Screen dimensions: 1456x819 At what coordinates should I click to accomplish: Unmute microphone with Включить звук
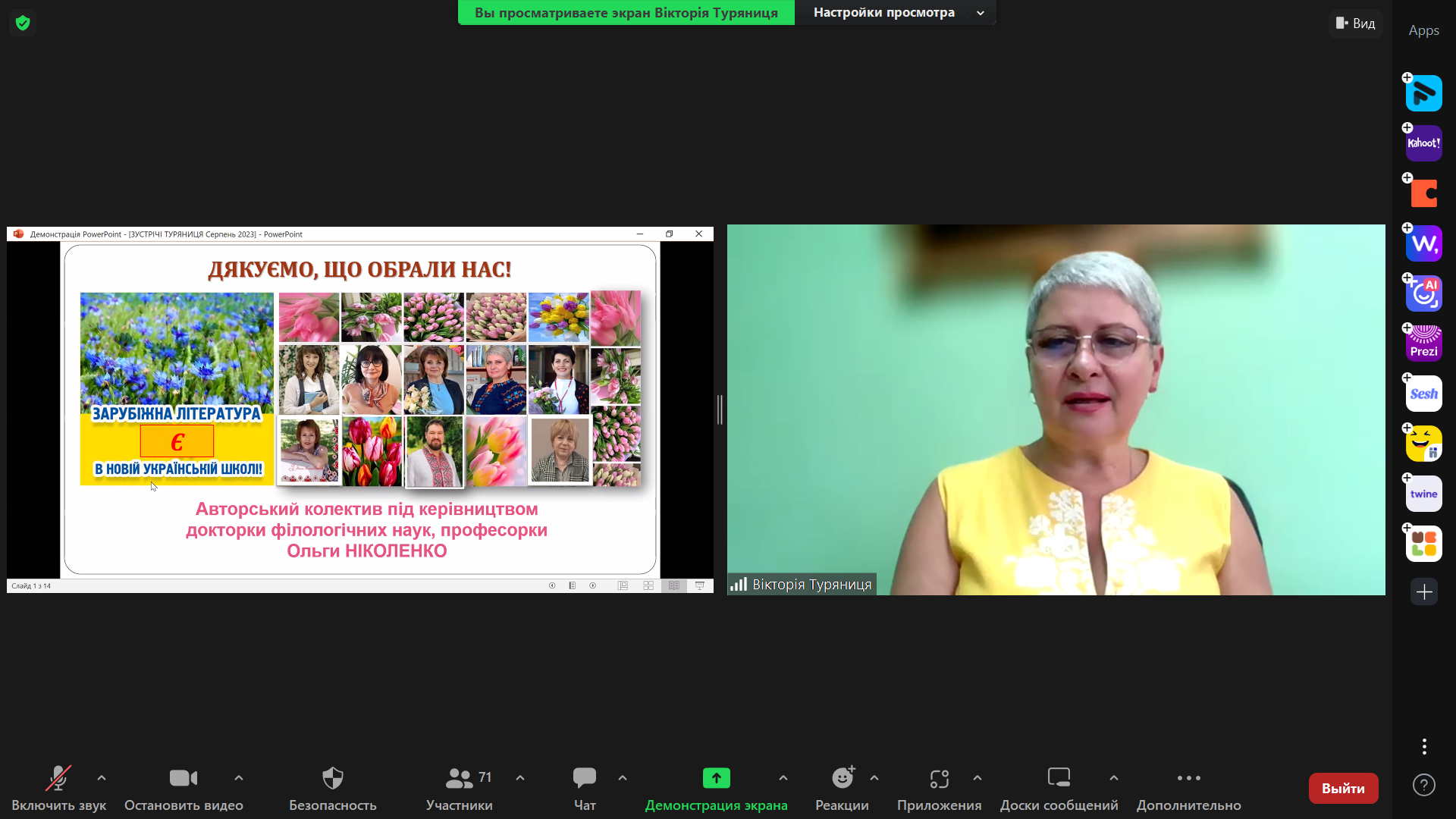click(58, 788)
